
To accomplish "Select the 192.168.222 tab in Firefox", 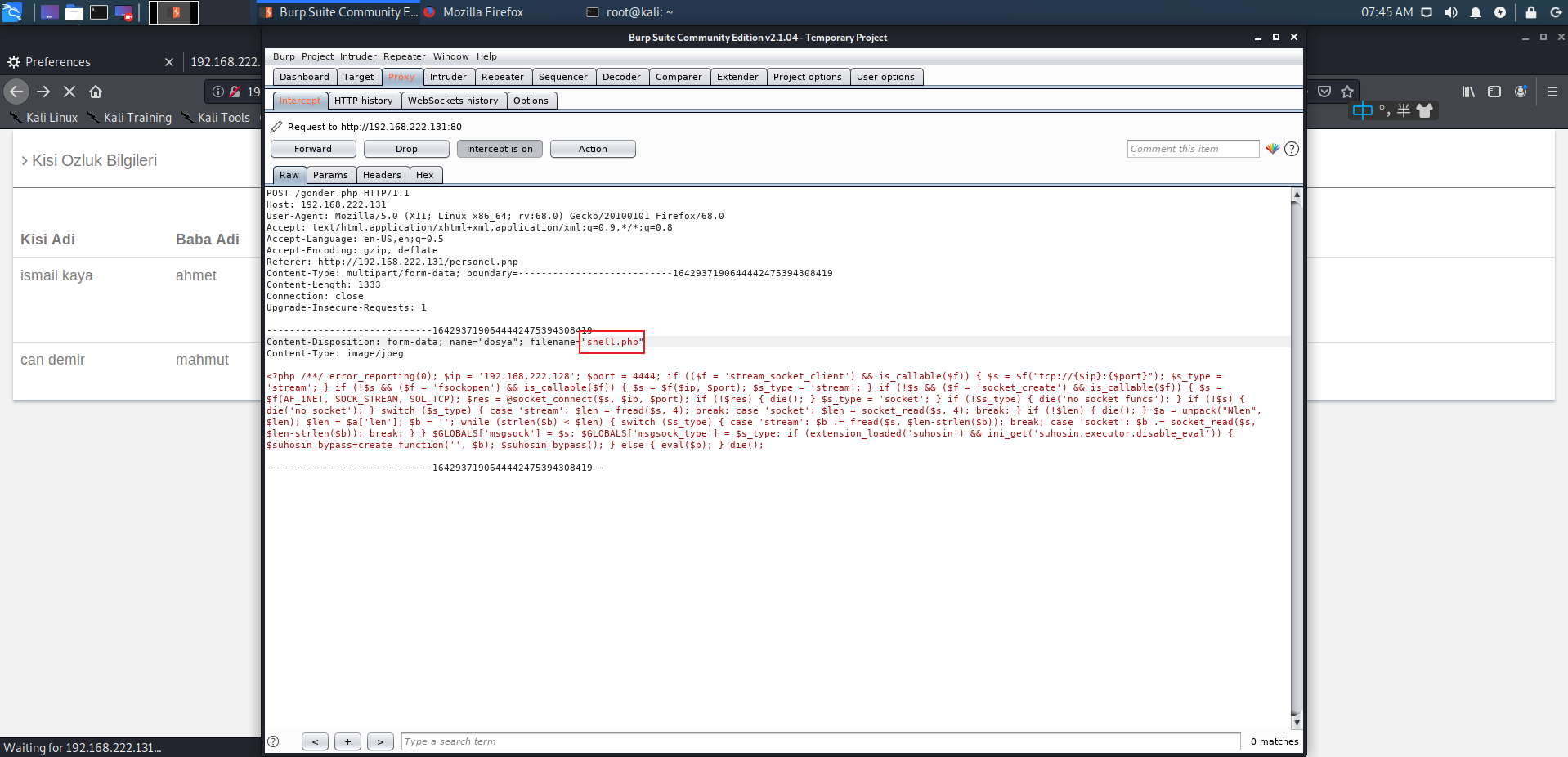I will click(x=225, y=62).
